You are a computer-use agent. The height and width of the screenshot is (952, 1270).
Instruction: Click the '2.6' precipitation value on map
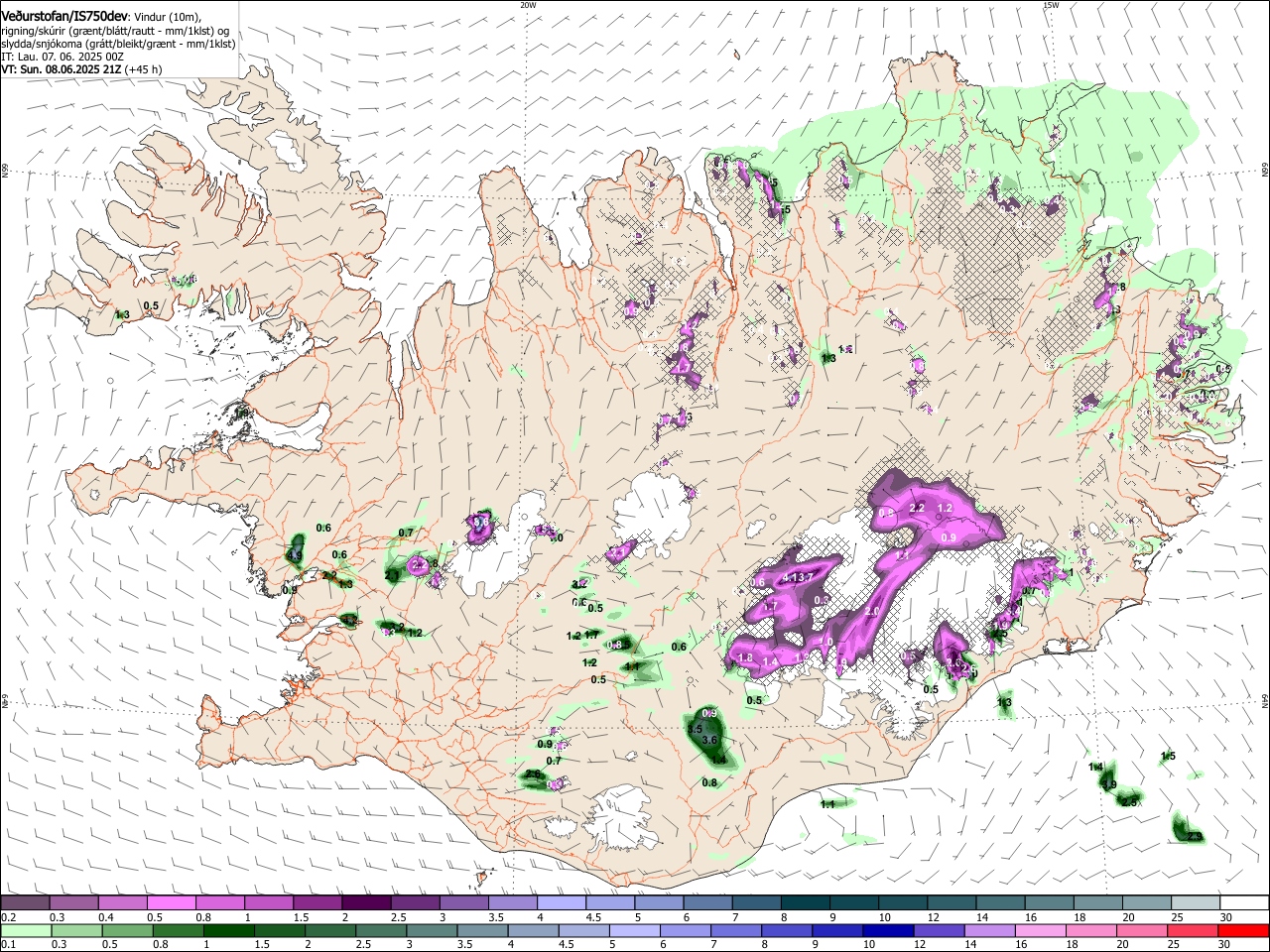tap(533, 774)
